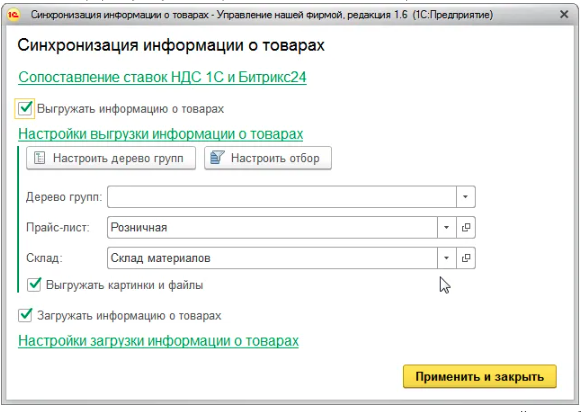Close the Синхронизация информации о товарах window
The image size is (581, 412).
tap(564, 14)
